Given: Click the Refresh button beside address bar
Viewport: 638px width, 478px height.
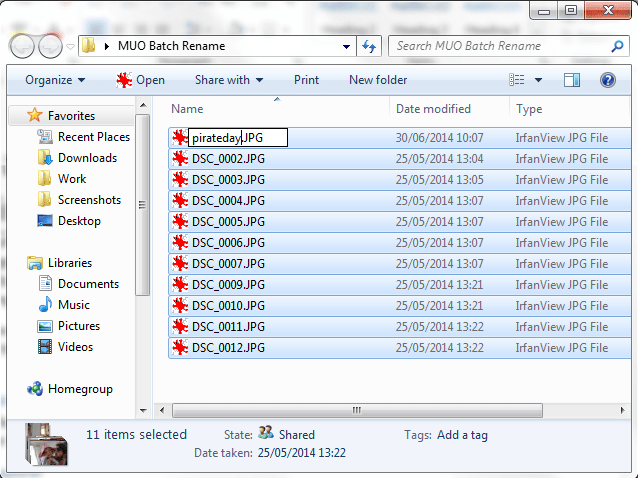Looking at the screenshot, I should click(369, 46).
